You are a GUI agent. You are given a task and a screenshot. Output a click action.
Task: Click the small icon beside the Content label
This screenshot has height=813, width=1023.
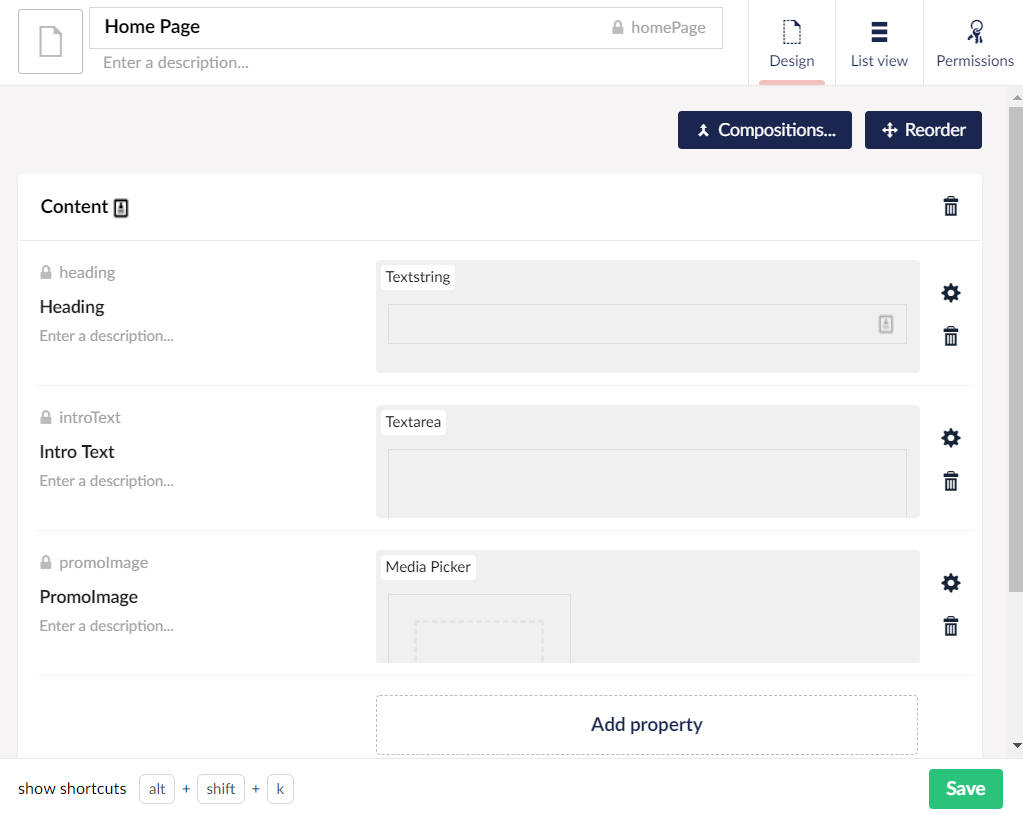pyautogui.click(x=122, y=207)
